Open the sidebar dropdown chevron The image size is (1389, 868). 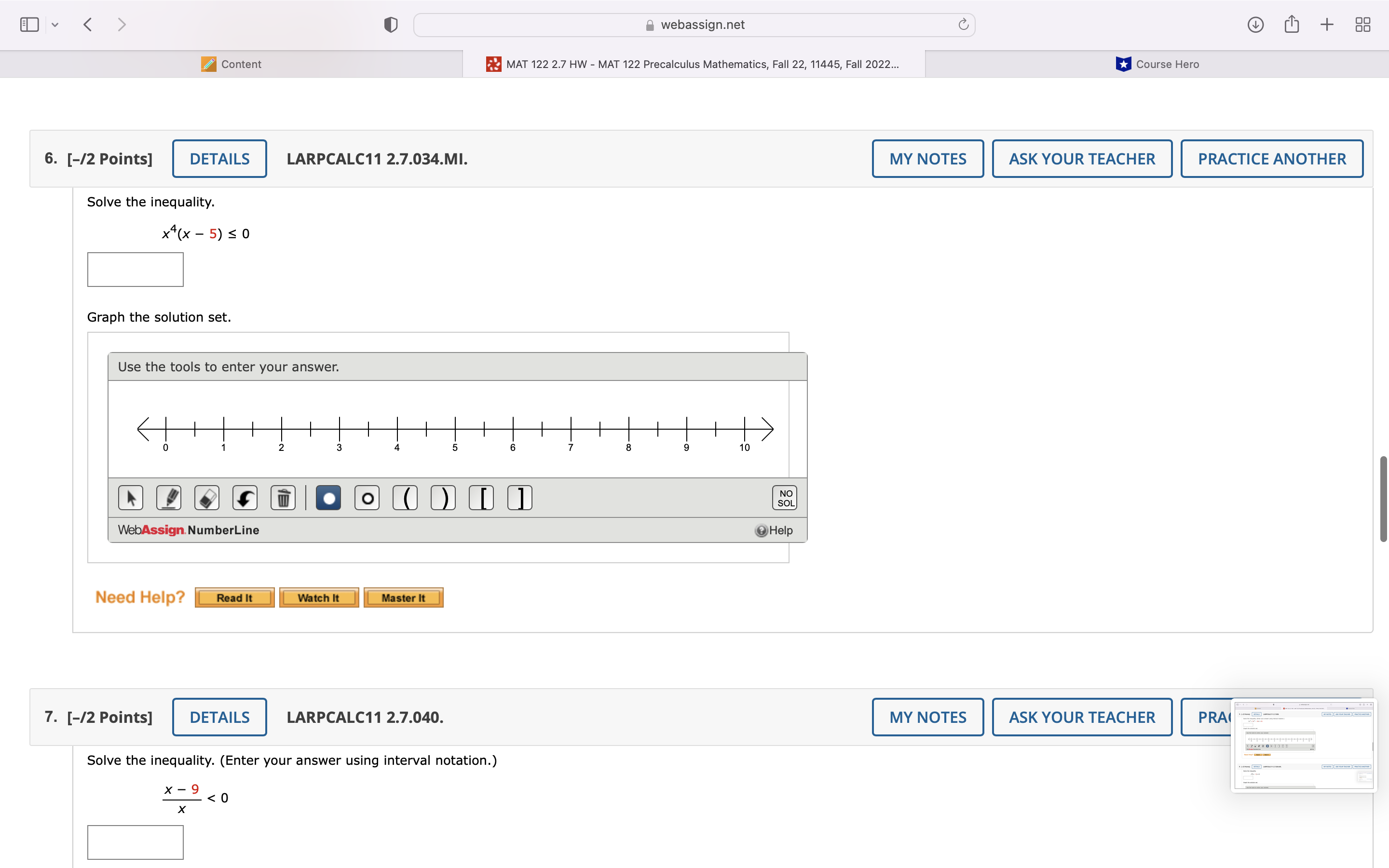(55, 24)
